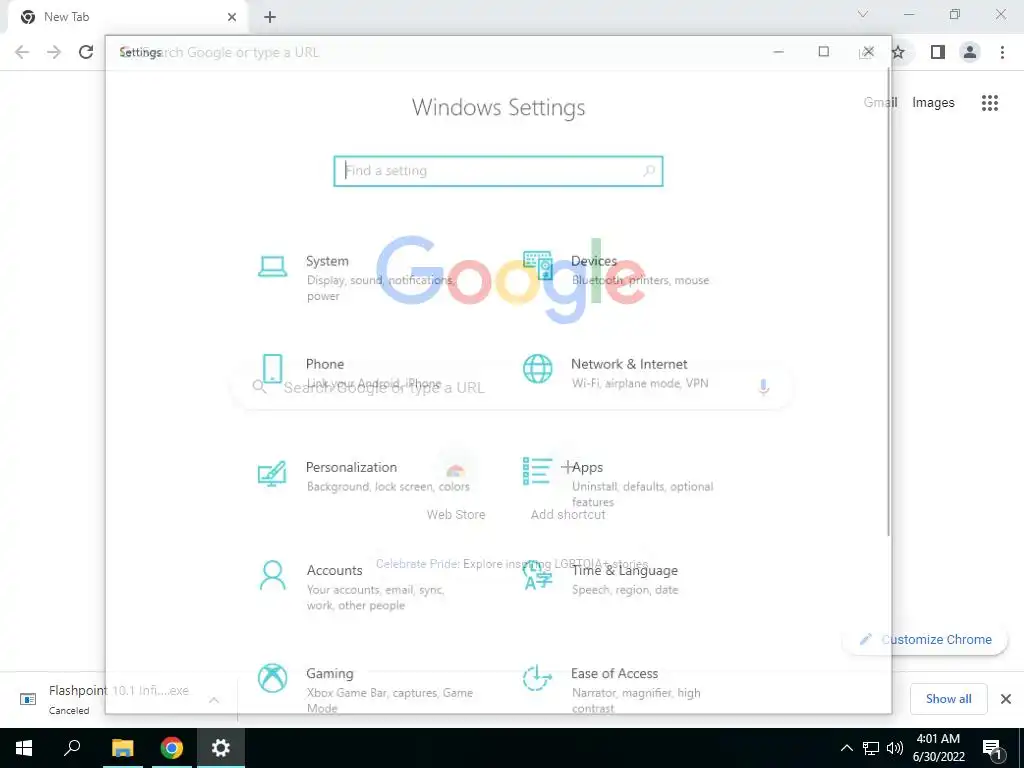The width and height of the screenshot is (1024, 768).
Task: Click the Customize Chrome button
Action: pyautogui.click(x=925, y=639)
